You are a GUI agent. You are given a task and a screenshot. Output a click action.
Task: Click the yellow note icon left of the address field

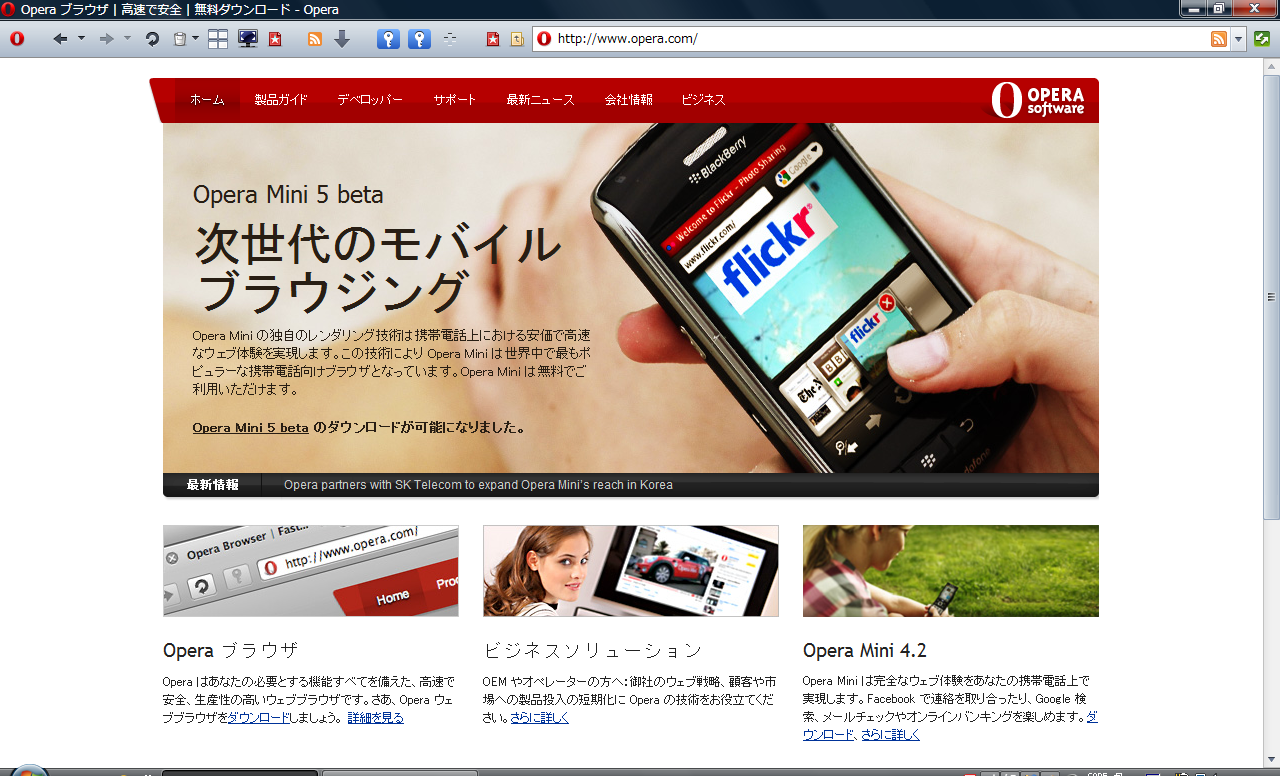point(517,39)
